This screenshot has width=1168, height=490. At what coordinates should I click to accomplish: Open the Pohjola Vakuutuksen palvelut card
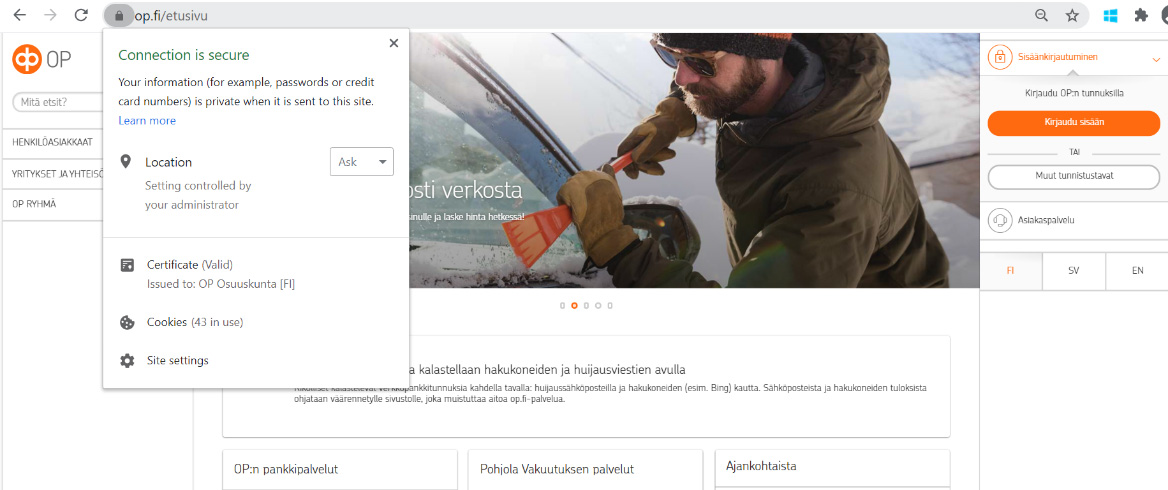pyautogui.click(x=585, y=470)
